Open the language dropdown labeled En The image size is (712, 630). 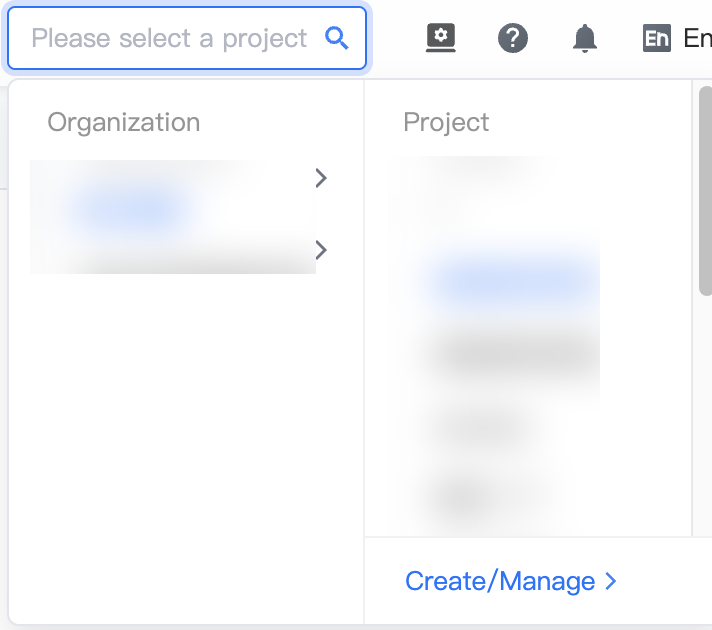pyautogui.click(x=697, y=38)
